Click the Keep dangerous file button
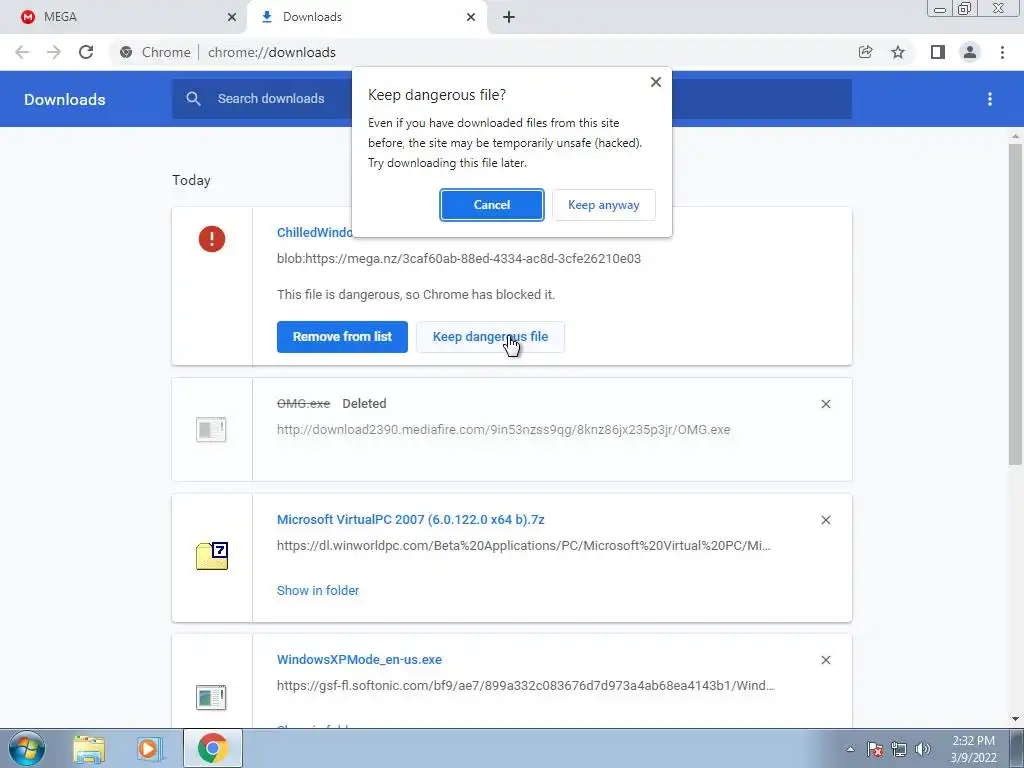This screenshot has width=1024, height=768. [490, 337]
